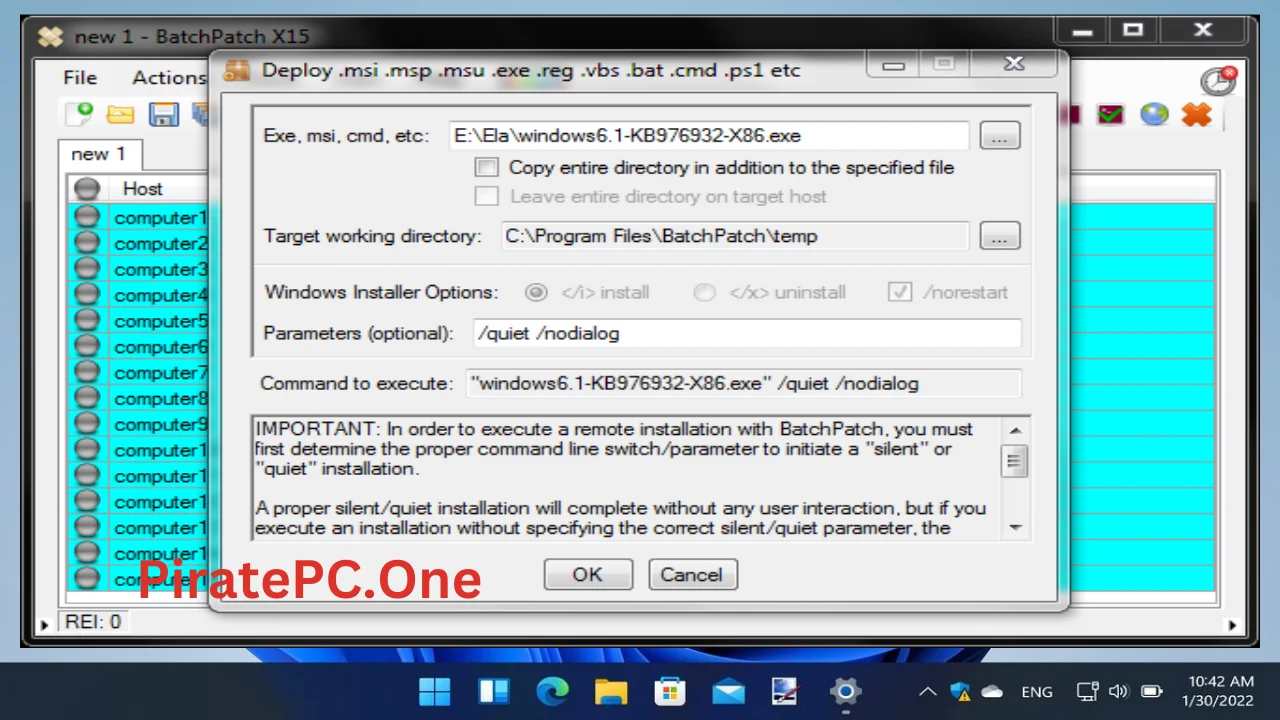This screenshot has height=720, width=1280.
Task: Click the OneDrive cloud tray icon
Action: coord(993,691)
